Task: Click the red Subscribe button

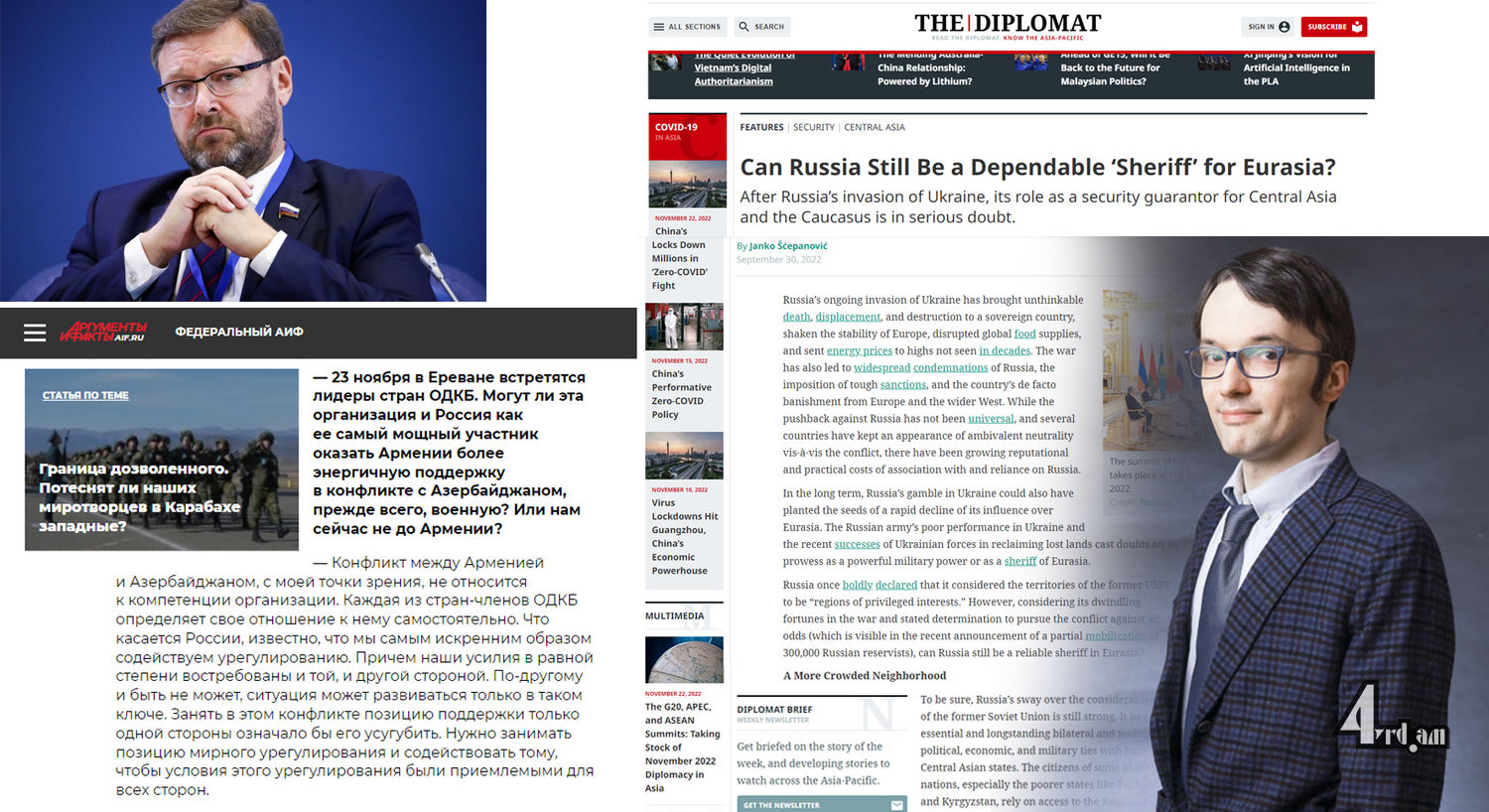Action: click(1334, 27)
